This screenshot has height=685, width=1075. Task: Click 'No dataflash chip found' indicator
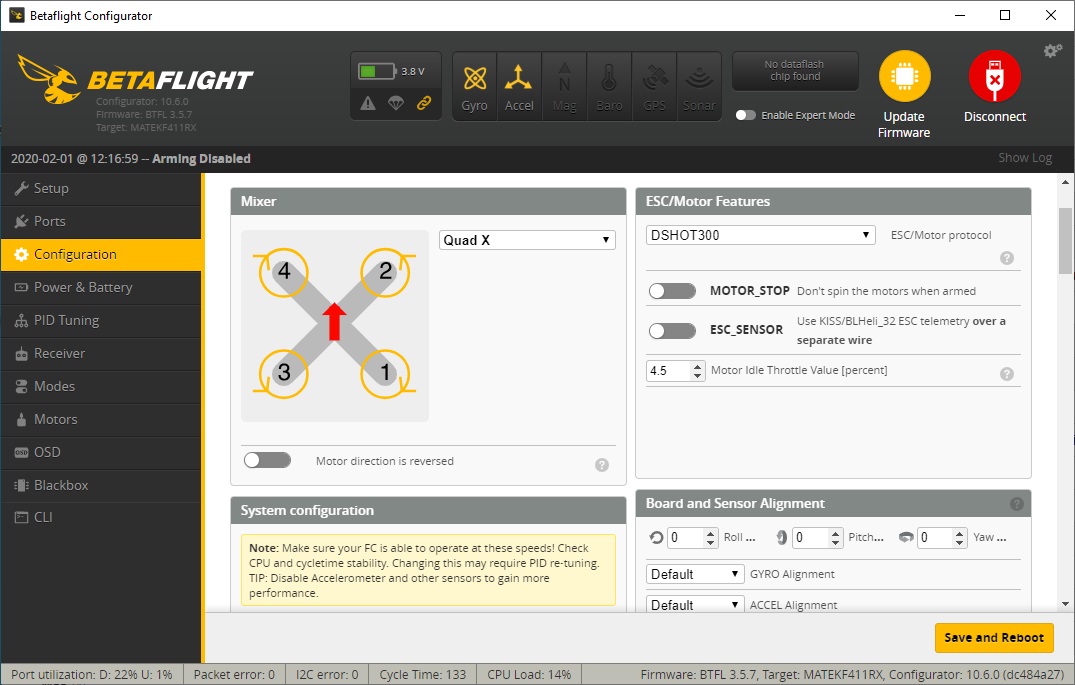pos(795,71)
